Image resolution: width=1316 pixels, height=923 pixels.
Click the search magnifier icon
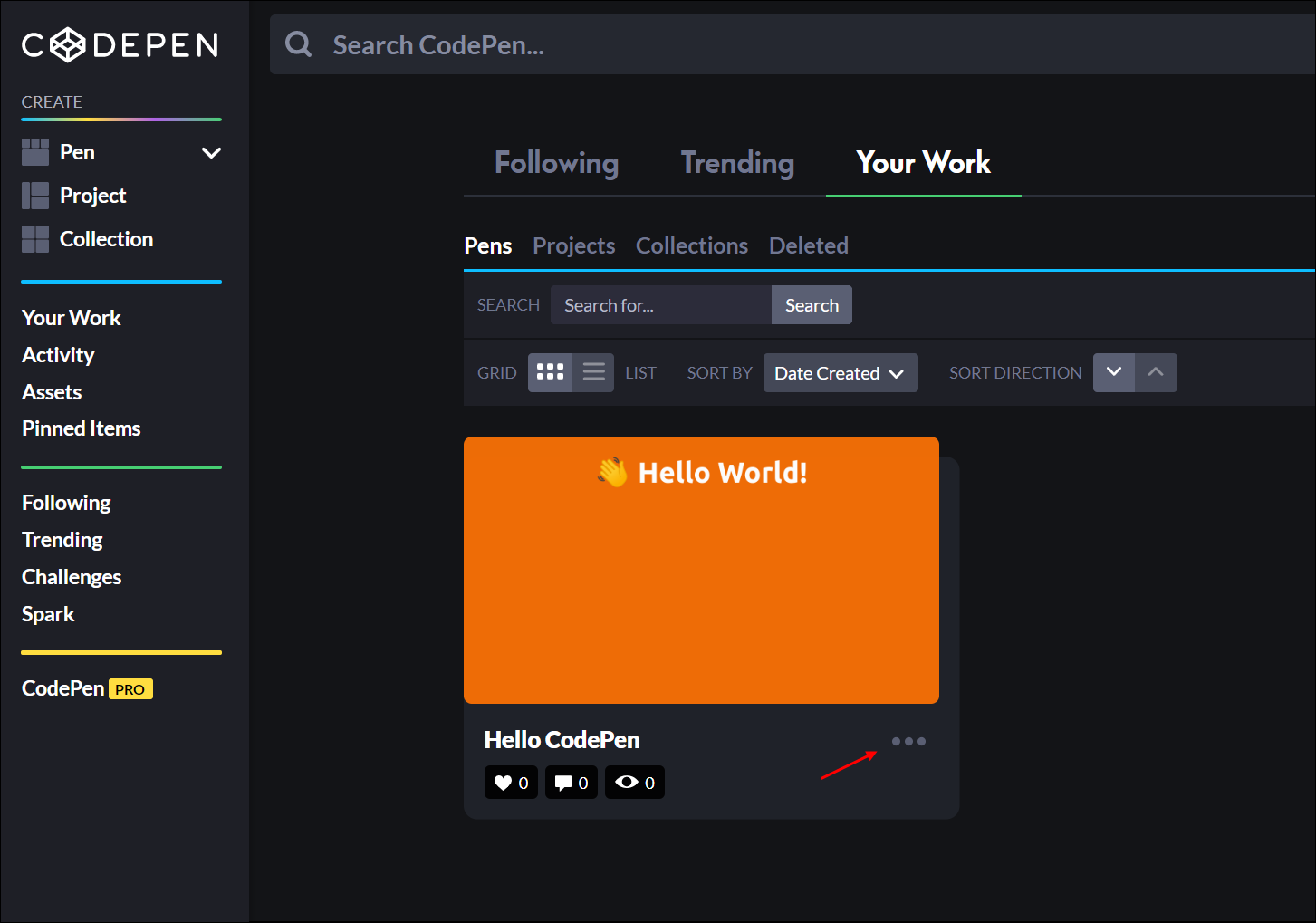[298, 44]
